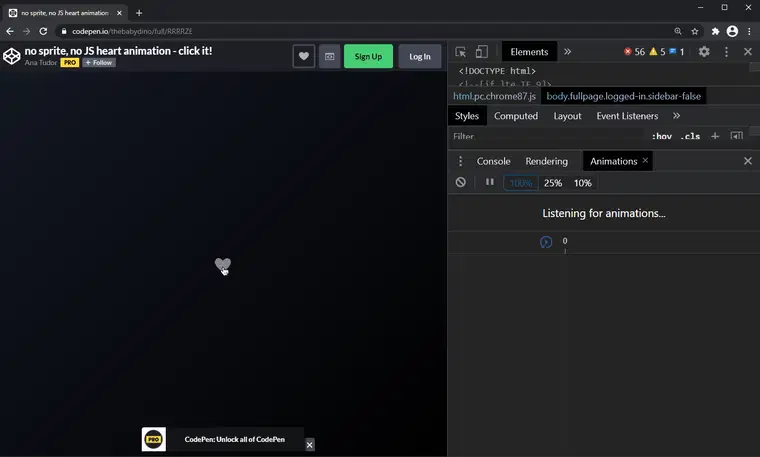Open the Console drawer tab
This screenshot has width=760, height=457.
[493, 161]
